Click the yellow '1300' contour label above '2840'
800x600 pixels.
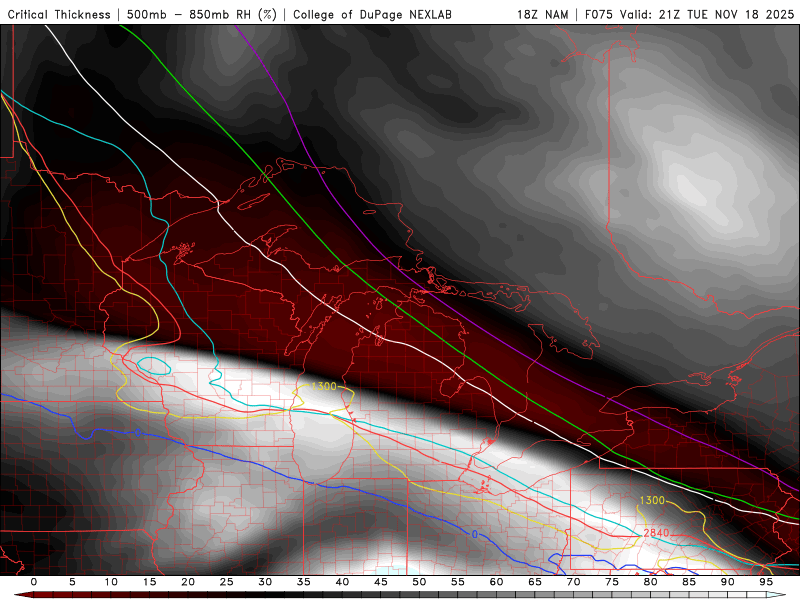pos(652,500)
